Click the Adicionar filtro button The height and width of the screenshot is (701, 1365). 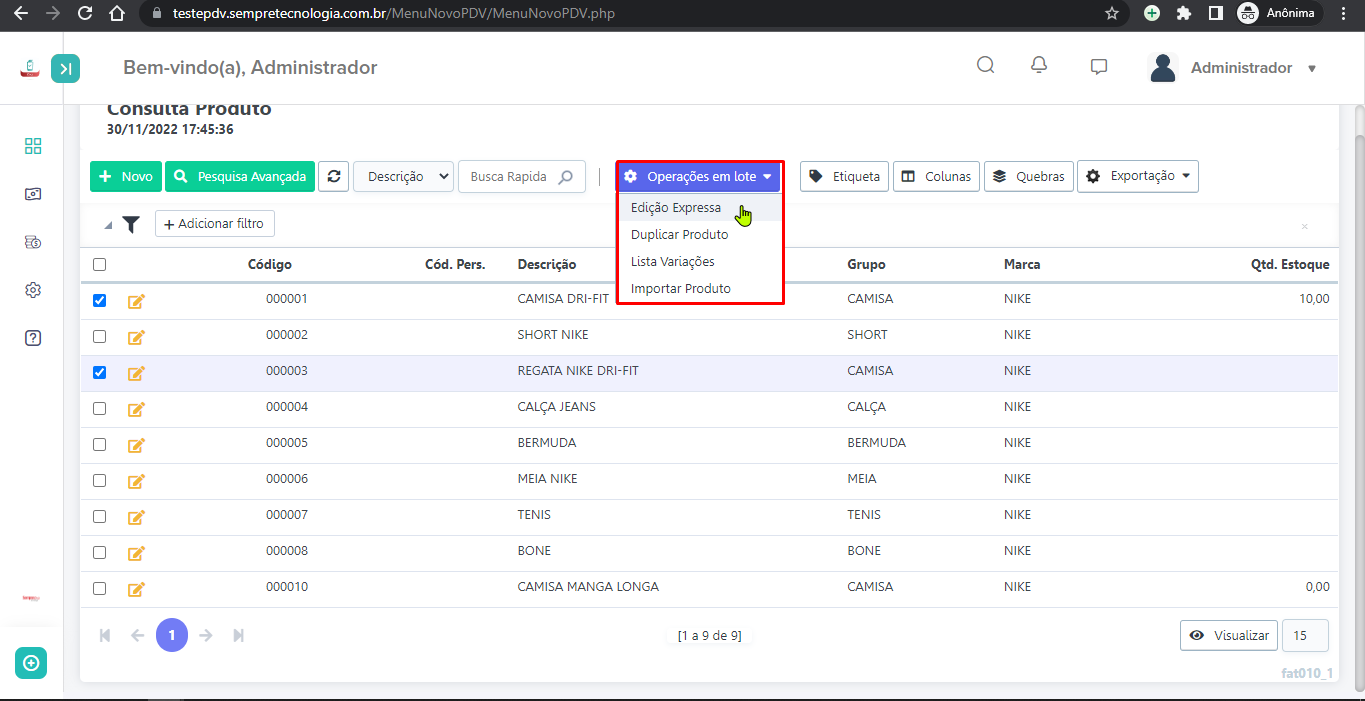pyautogui.click(x=215, y=224)
